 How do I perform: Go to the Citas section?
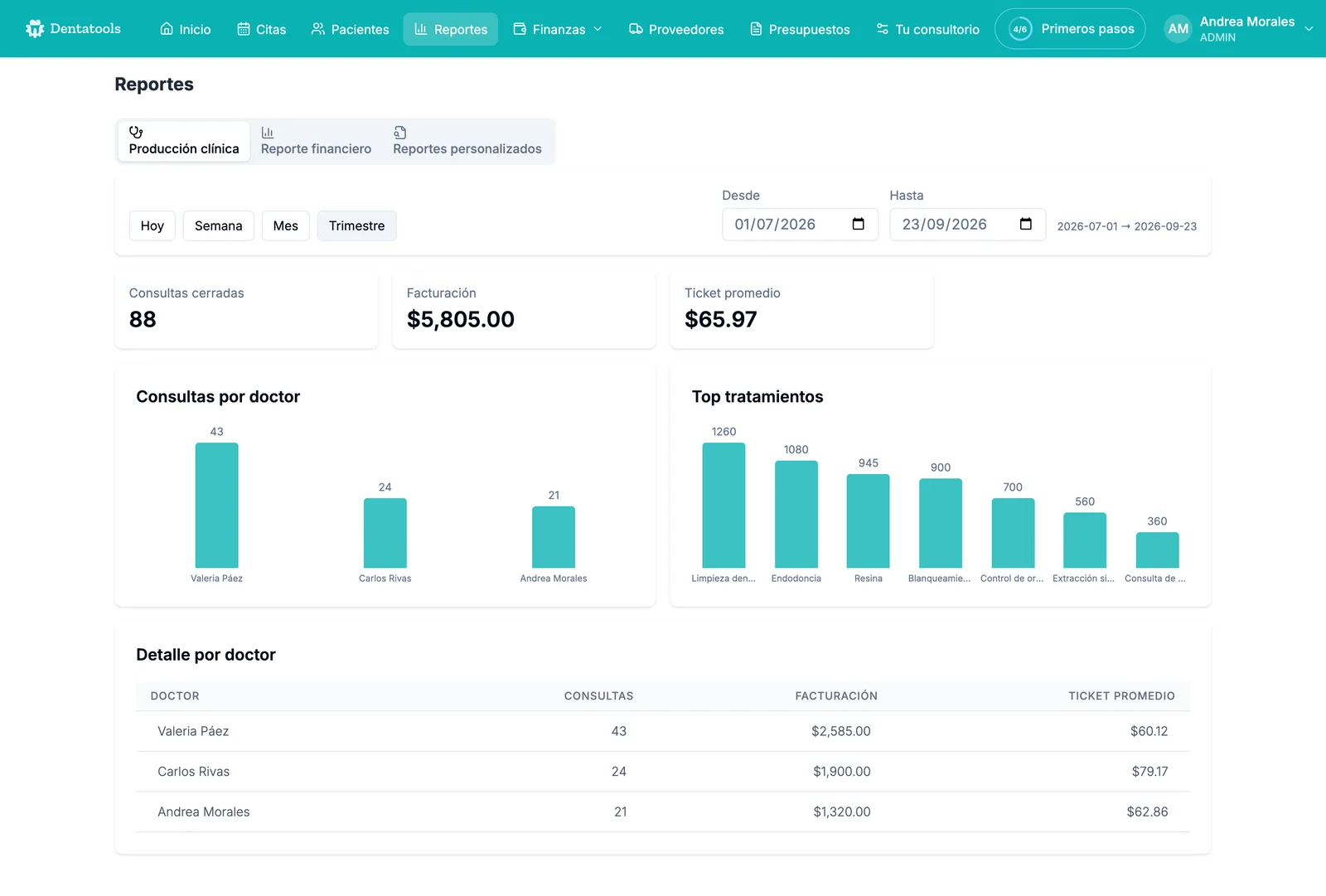[x=261, y=29]
